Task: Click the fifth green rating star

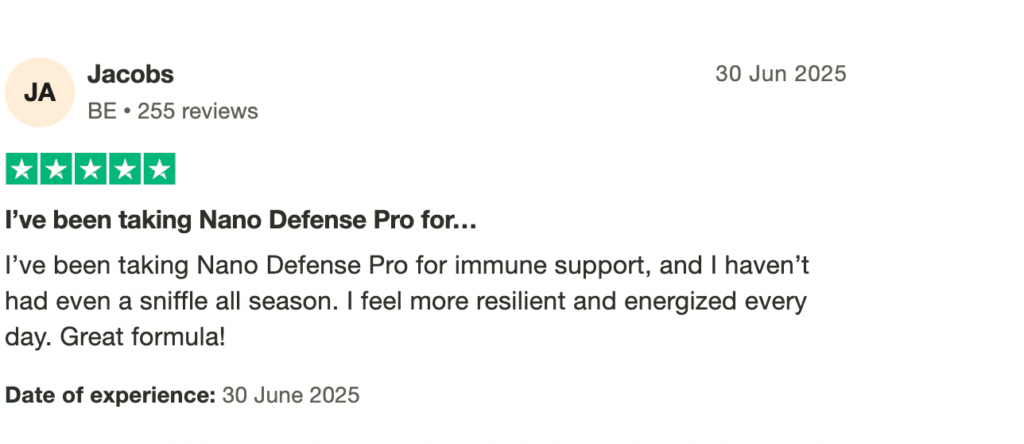Action: point(158,169)
